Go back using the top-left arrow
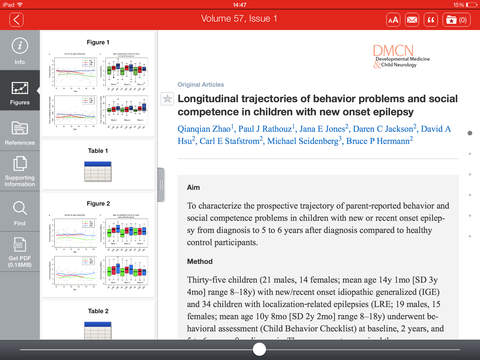 pyautogui.click(x=16, y=20)
